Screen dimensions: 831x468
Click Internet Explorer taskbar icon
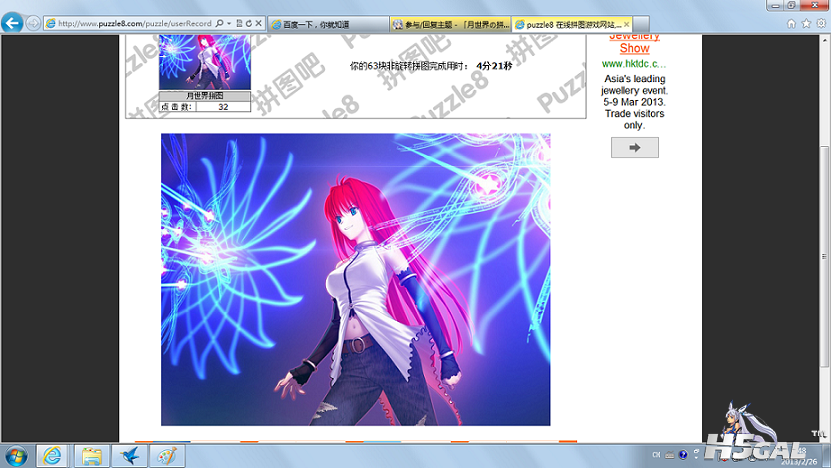tap(52, 456)
